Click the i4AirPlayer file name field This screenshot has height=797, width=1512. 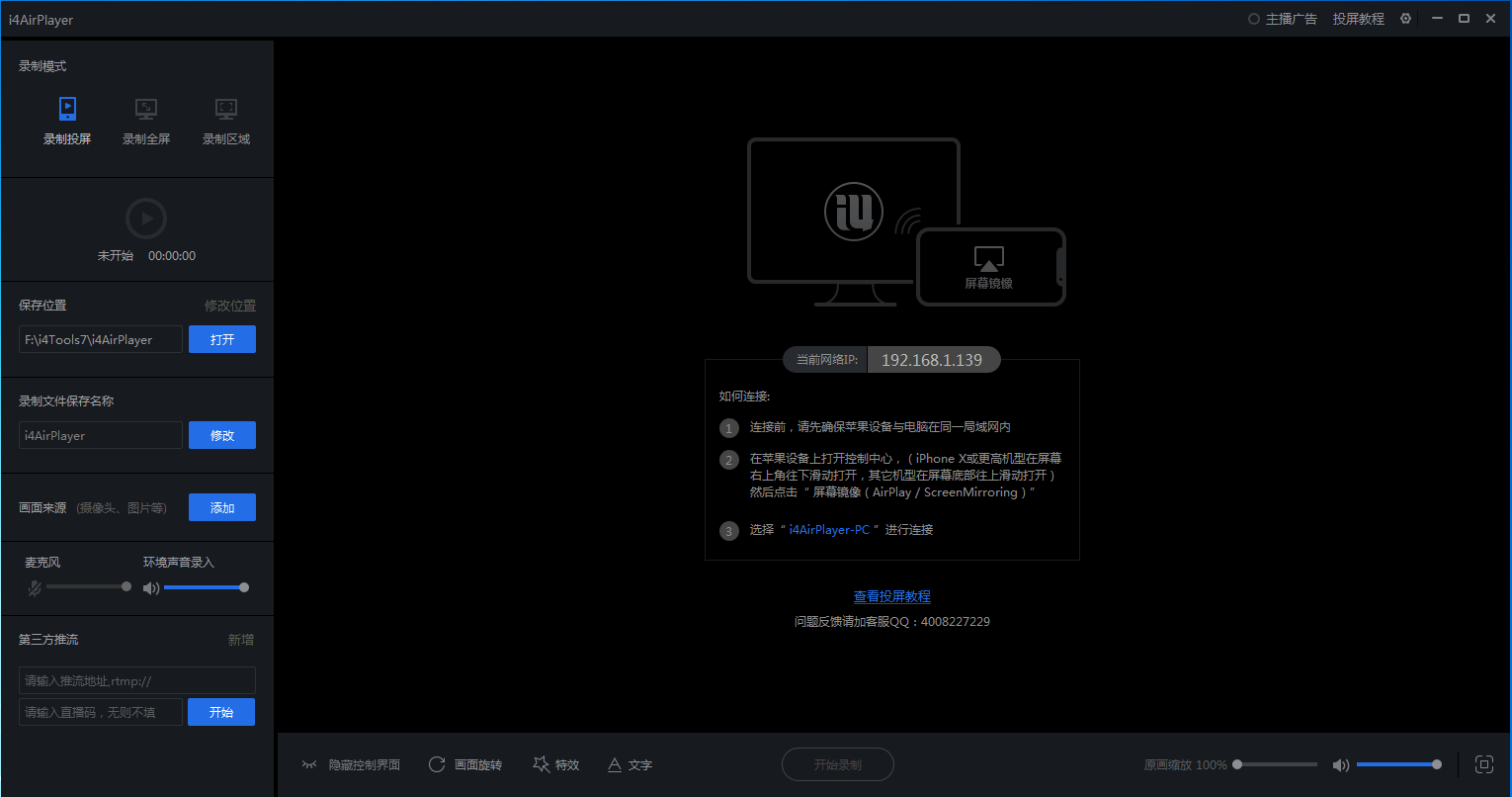[x=101, y=435]
